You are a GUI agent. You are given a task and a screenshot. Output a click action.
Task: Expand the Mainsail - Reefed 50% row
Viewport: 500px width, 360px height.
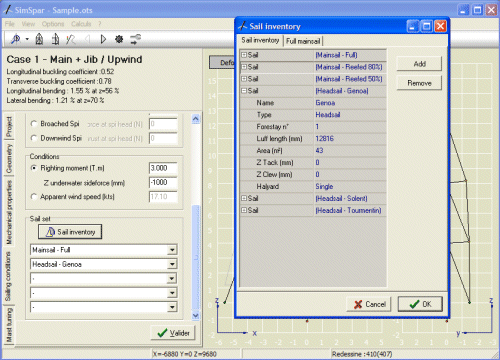click(244, 79)
